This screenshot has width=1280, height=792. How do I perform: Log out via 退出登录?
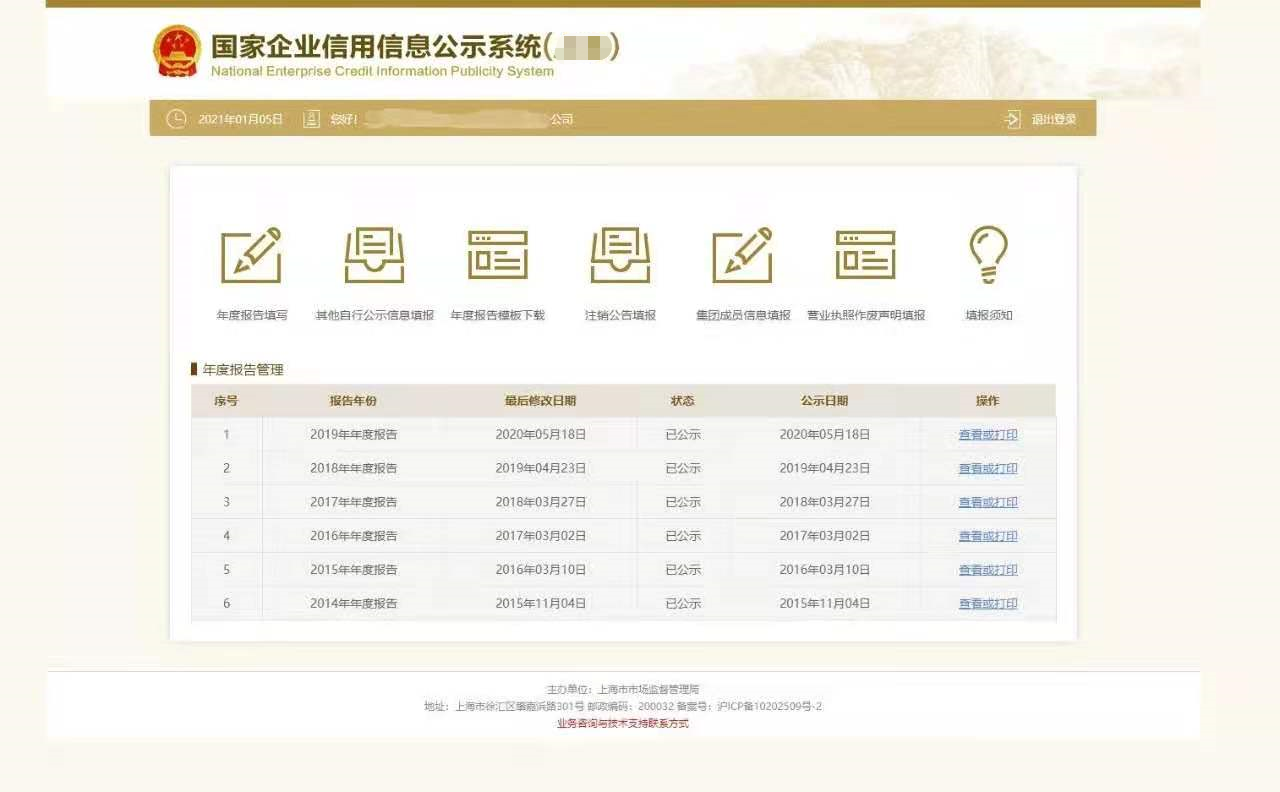pyautogui.click(x=1054, y=119)
